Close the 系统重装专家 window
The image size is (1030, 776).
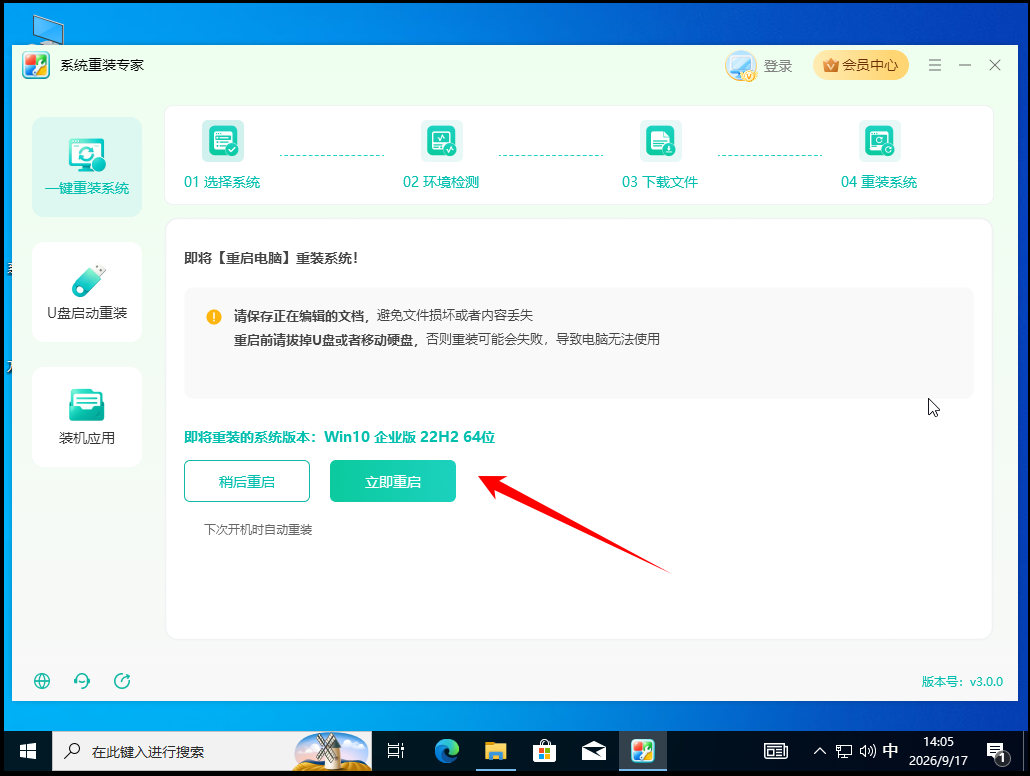coord(995,65)
